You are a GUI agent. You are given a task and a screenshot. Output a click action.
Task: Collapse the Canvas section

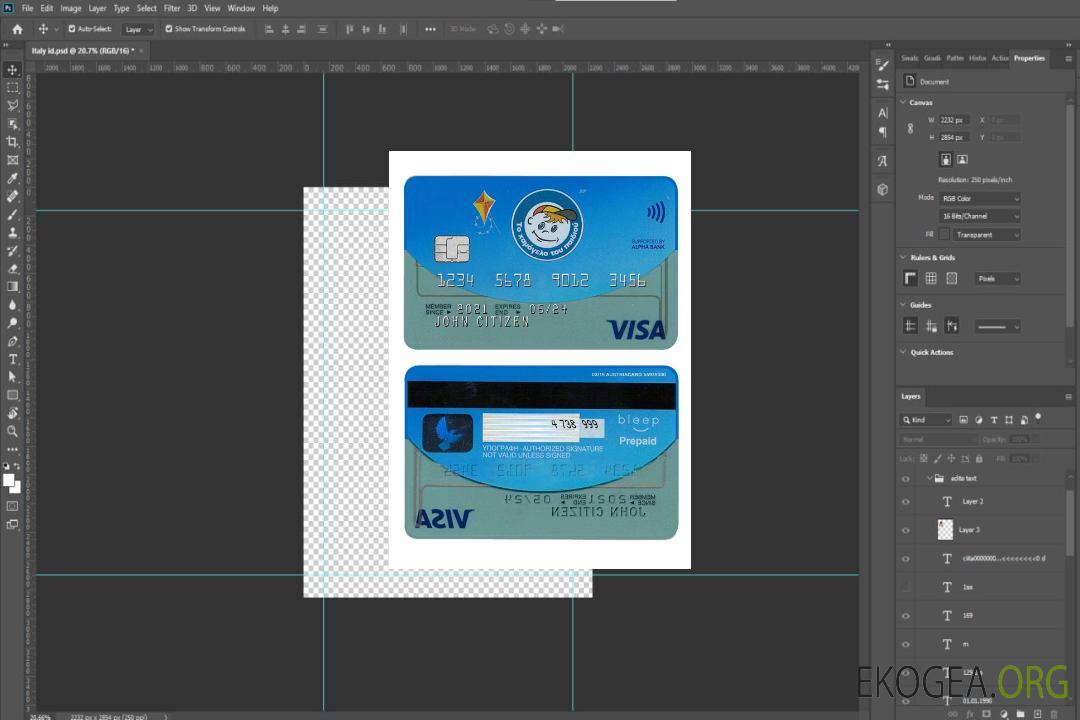(904, 102)
